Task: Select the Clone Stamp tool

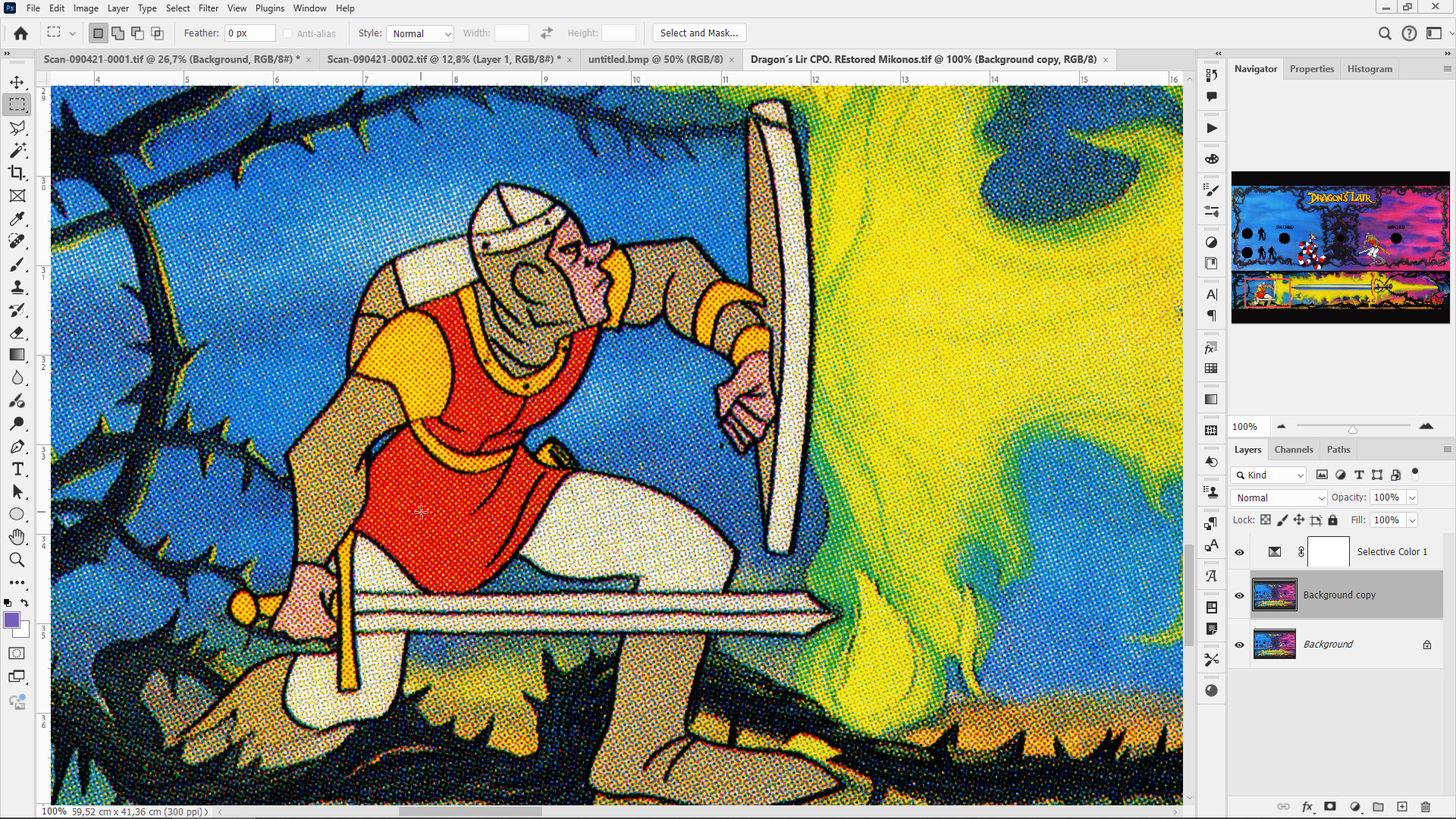Action: click(x=17, y=287)
